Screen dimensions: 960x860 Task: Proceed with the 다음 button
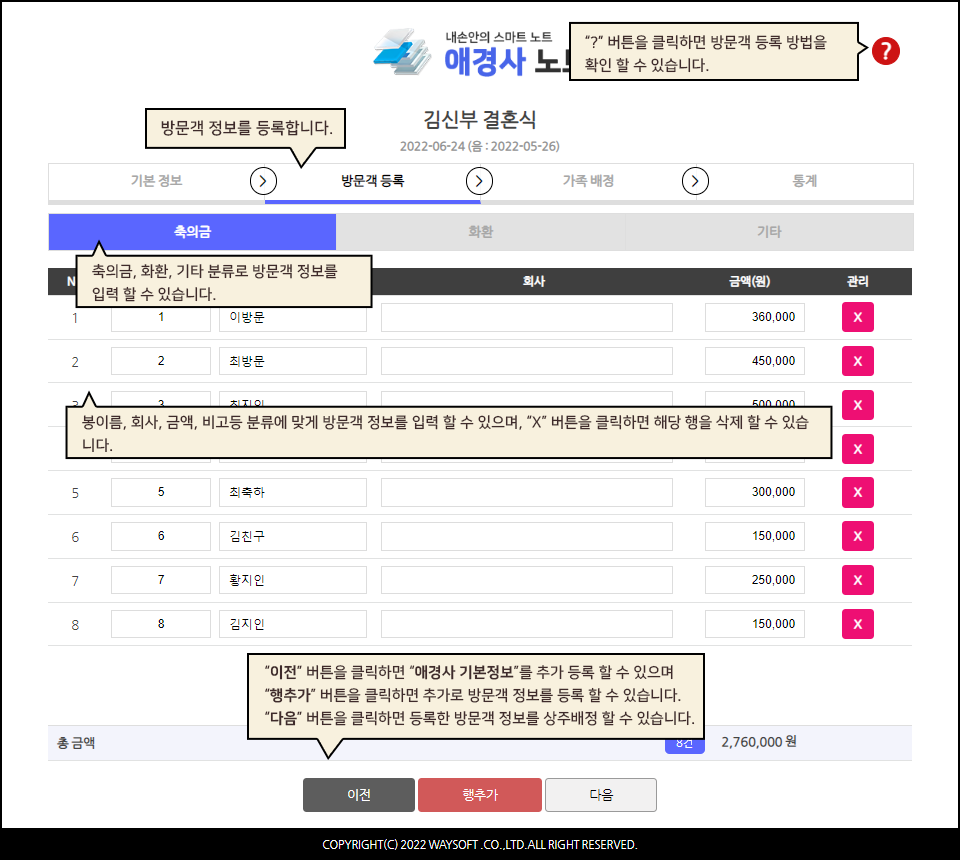click(601, 795)
